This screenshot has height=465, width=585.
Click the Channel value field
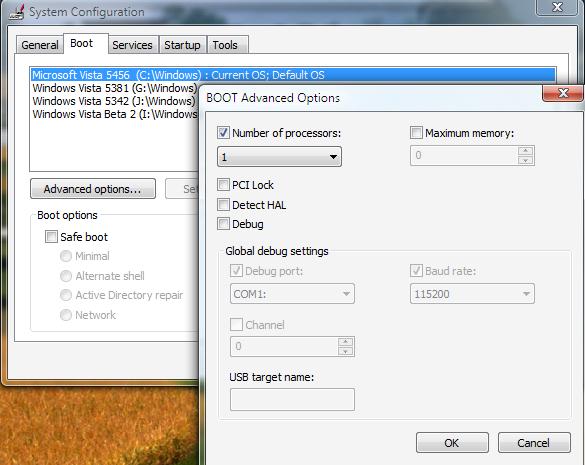pyautogui.click(x=284, y=346)
